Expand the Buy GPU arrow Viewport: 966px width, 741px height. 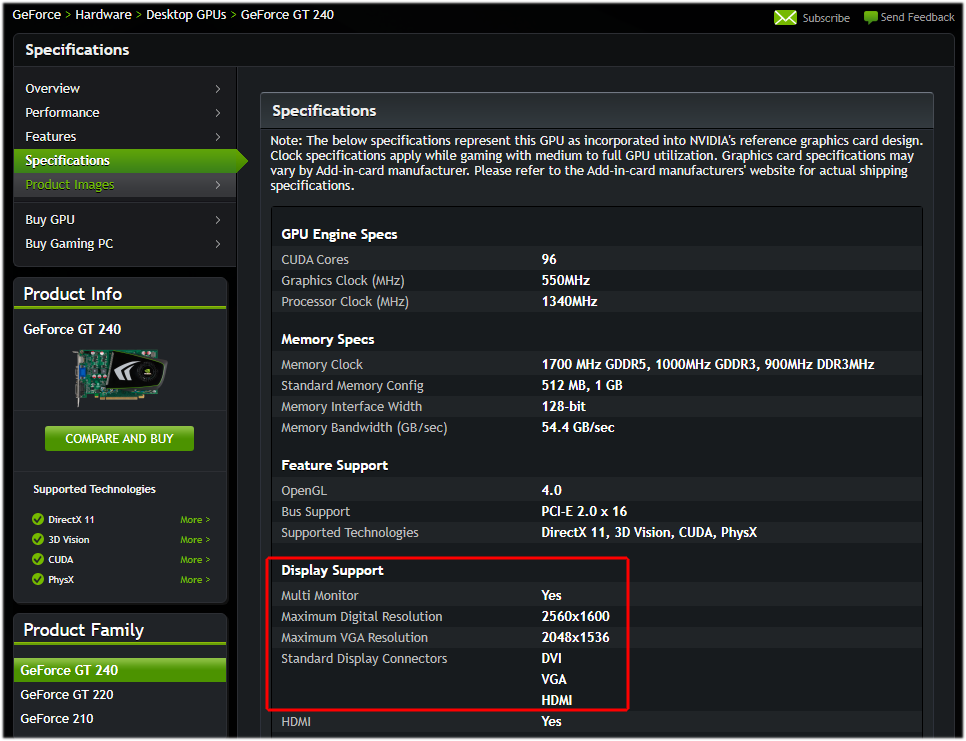(x=218, y=220)
